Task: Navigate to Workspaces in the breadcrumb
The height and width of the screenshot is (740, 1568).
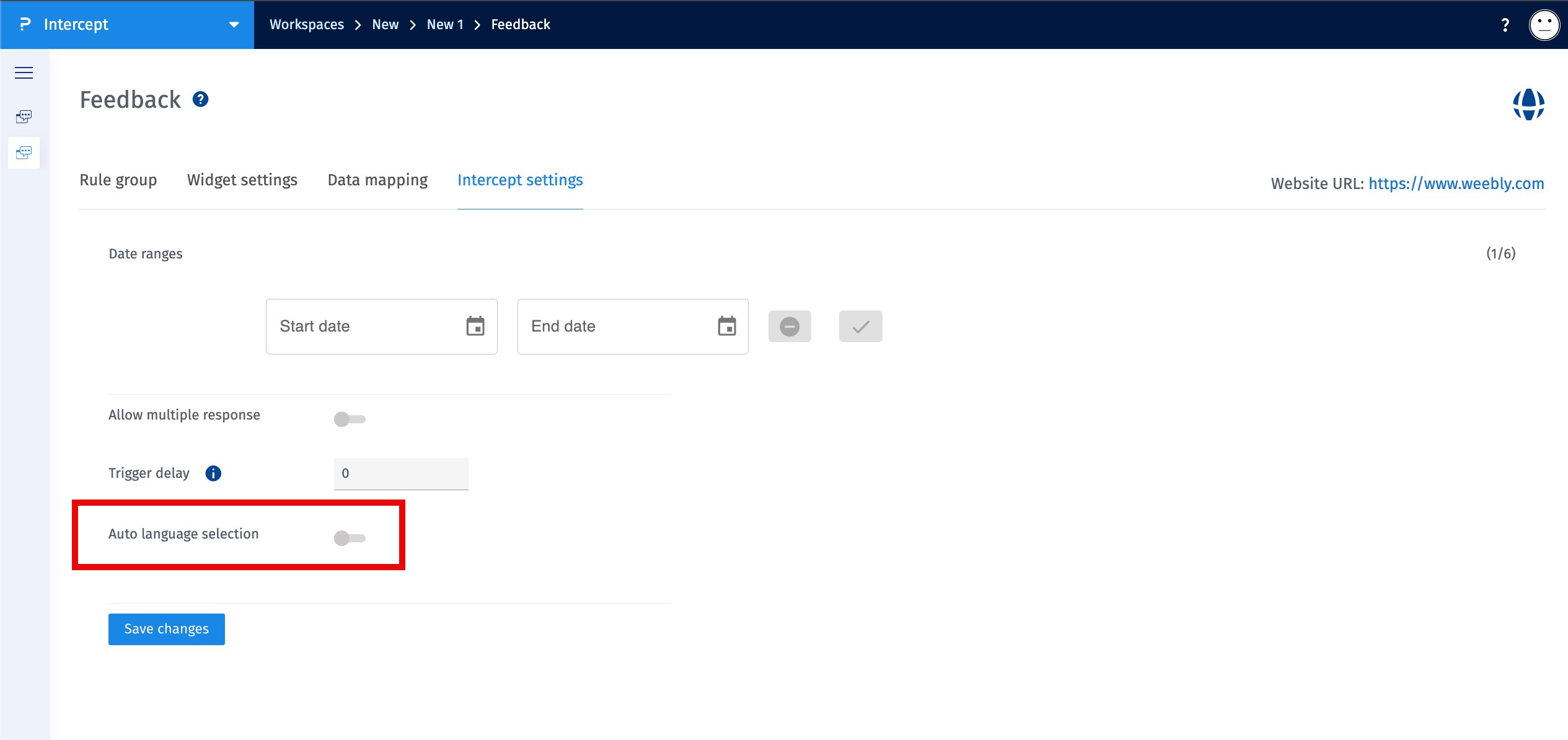Action: pos(307,25)
